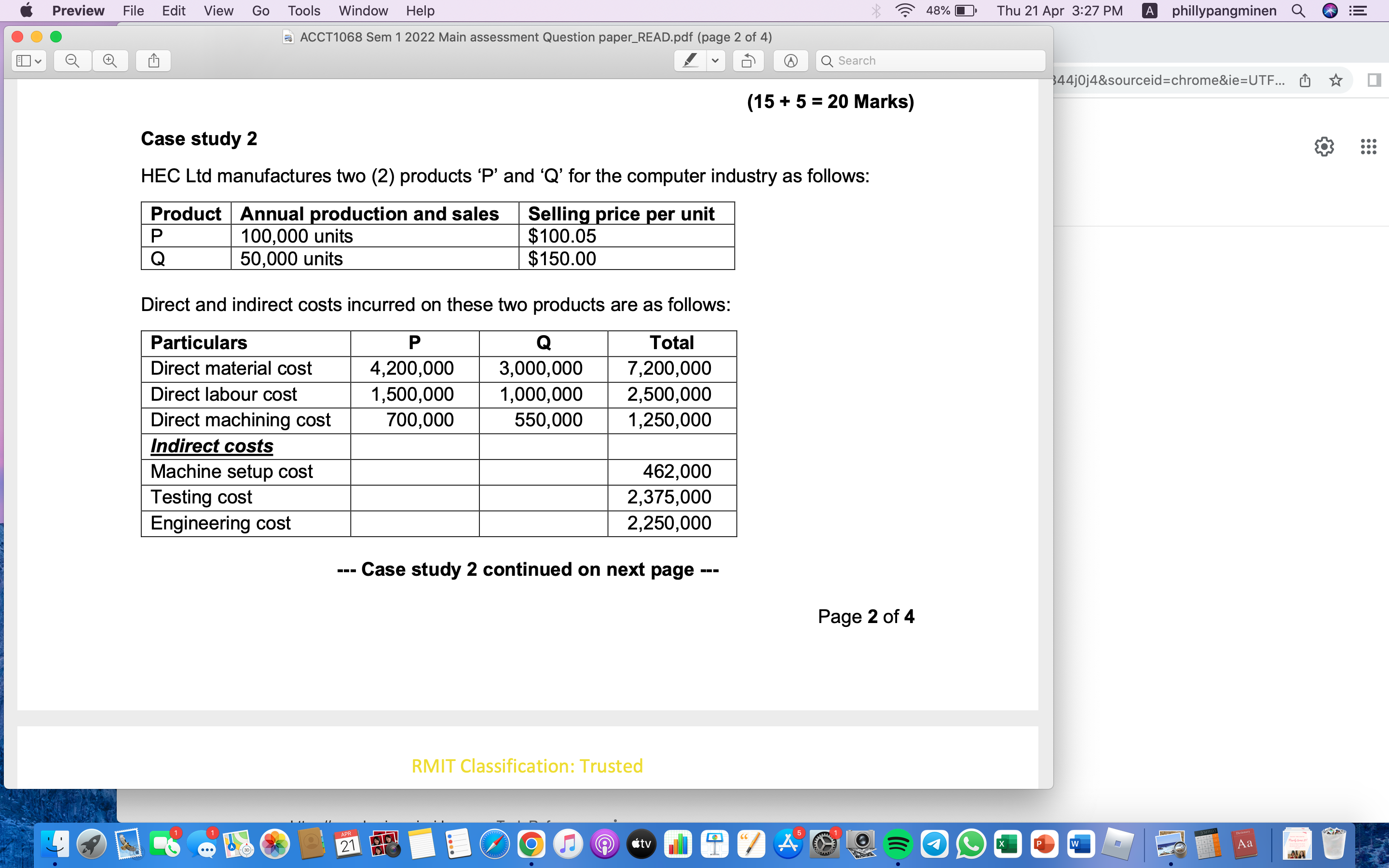Click the Zoom Out magnifier button
This screenshot has width=1389, height=868.
pos(72,61)
